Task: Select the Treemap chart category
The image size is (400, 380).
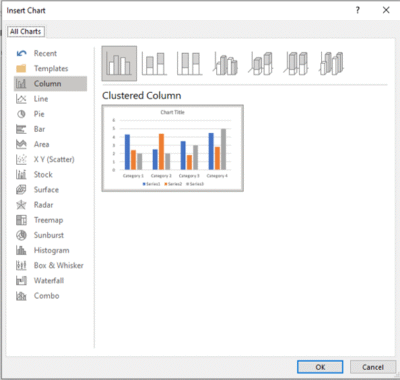Action: [50, 220]
